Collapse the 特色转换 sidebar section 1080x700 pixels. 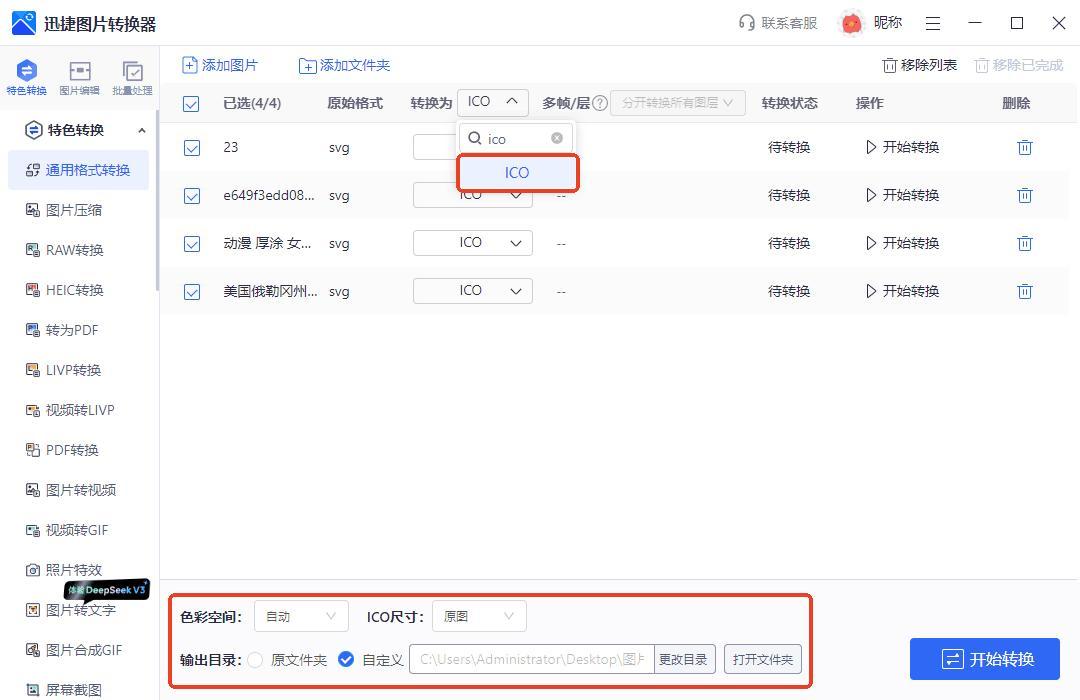[141, 130]
